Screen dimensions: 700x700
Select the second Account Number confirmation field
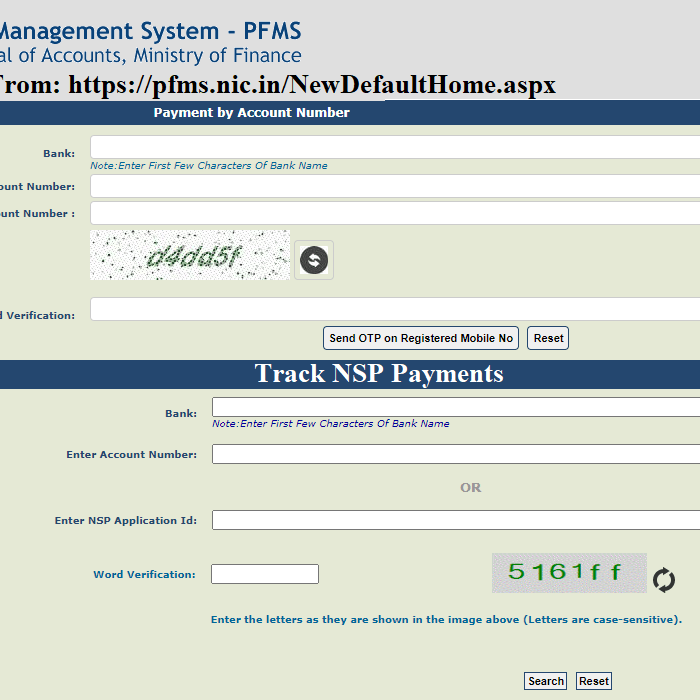pyautogui.click(x=395, y=213)
